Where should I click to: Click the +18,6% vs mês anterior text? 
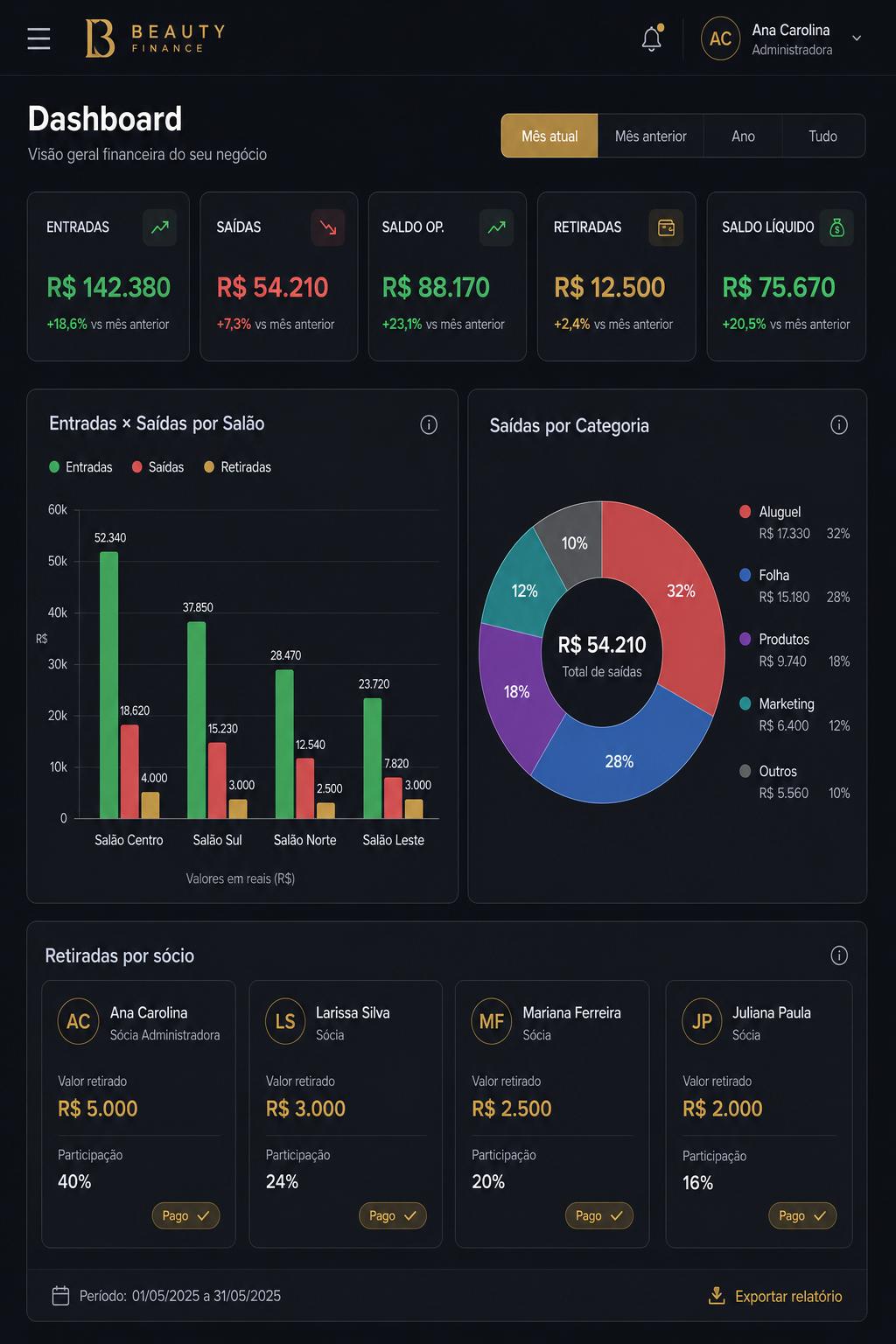(108, 324)
